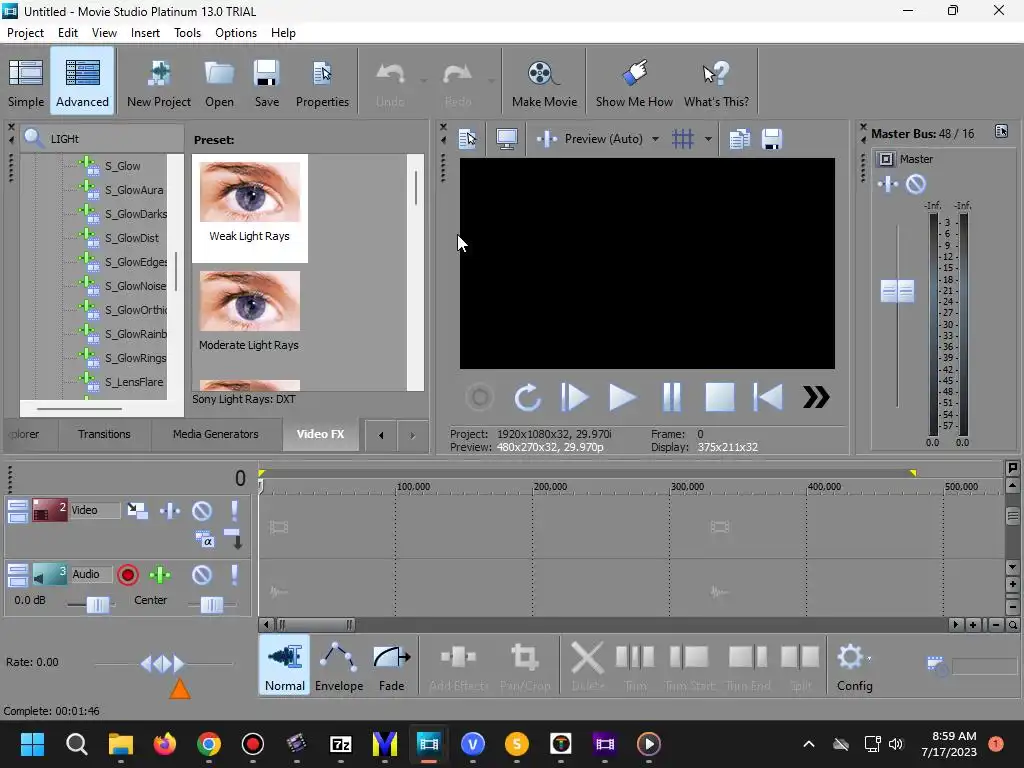The width and height of the screenshot is (1024, 768).
Task: Click the Stop button in preview
Action: pos(720,397)
